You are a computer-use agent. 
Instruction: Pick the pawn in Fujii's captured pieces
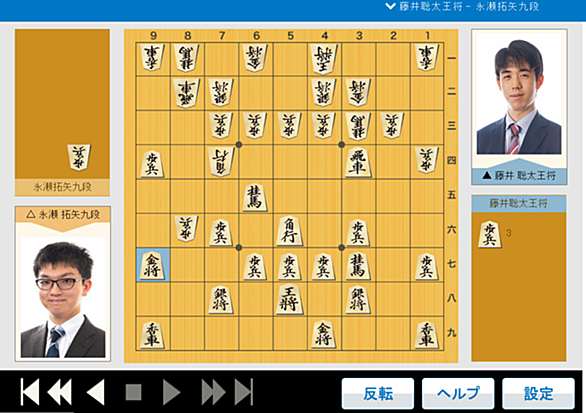click(x=490, y=234)
